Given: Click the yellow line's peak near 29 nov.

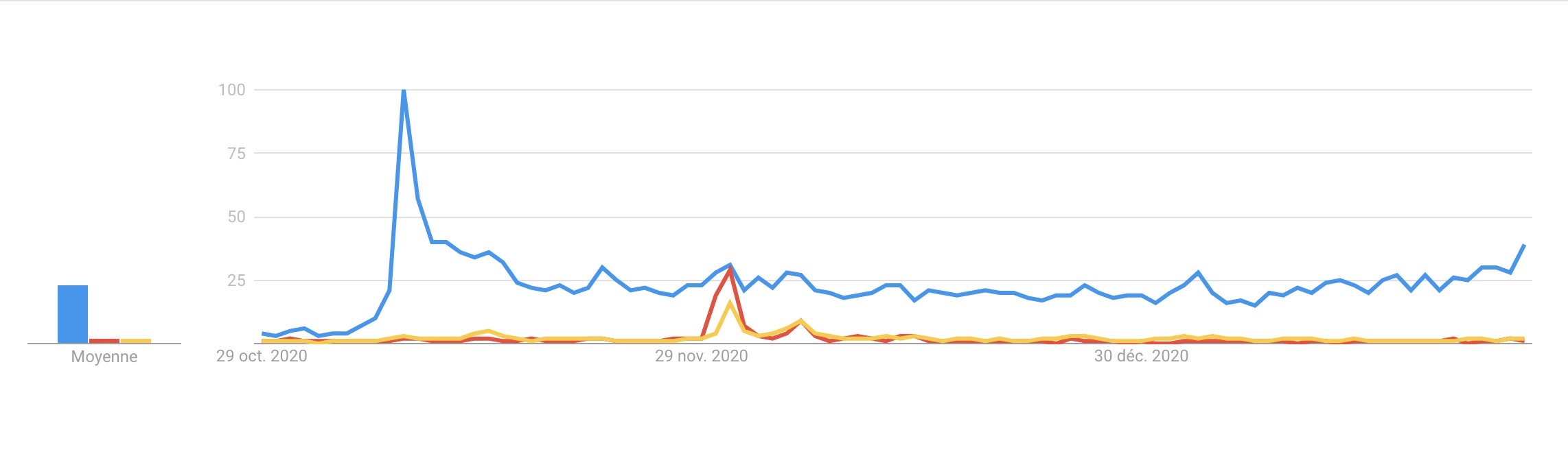Looking at the screenshot, I should coord(730,303).
